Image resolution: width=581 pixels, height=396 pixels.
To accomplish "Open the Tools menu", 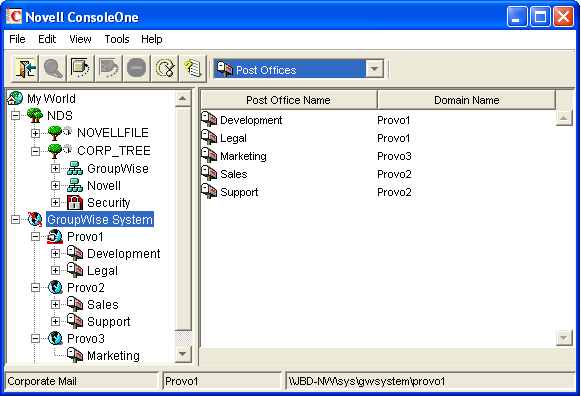I will pos(117,39).
